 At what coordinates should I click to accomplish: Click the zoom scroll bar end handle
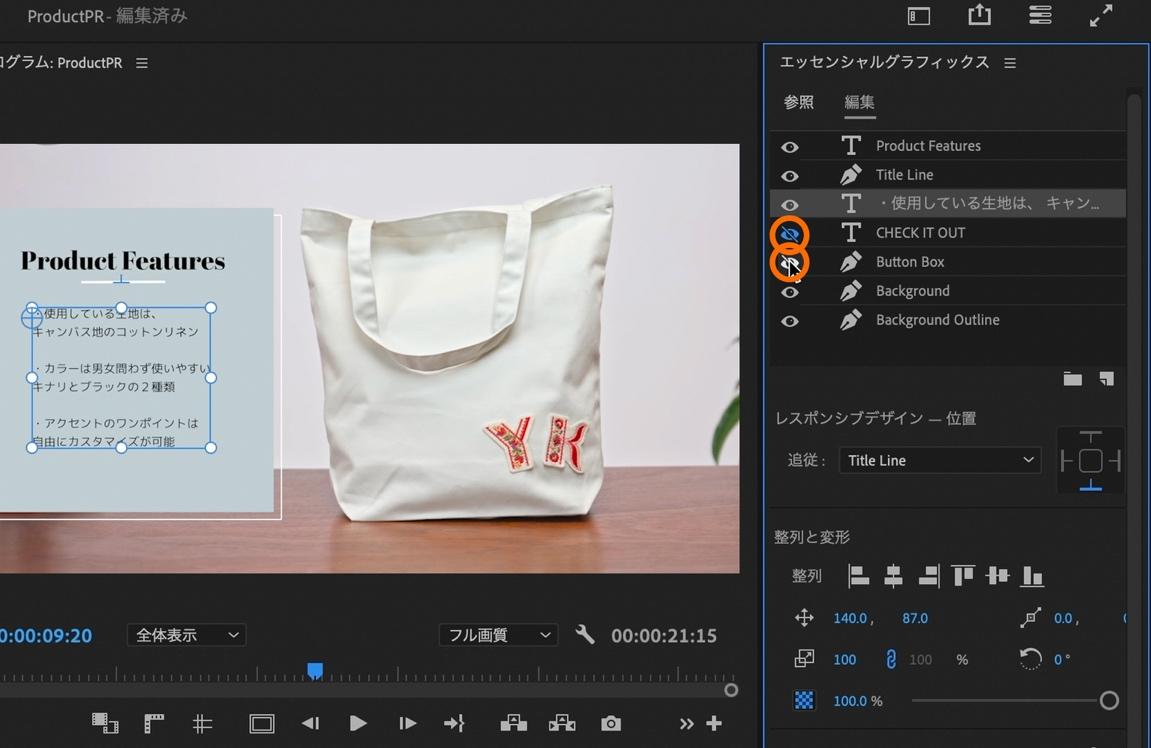point(731,690)
